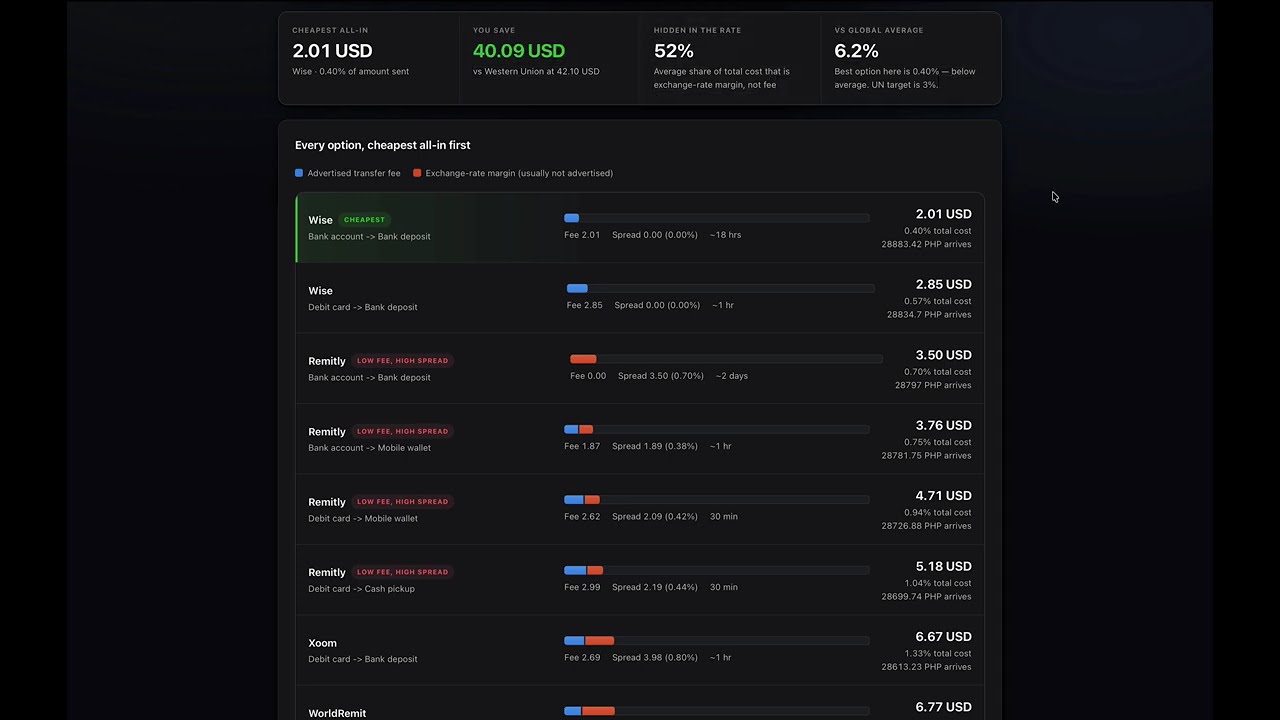Screen dimensions: 1280x720
Task: Open the Wise 'Debit card -> Bank deposit' option
Action: 640,298
